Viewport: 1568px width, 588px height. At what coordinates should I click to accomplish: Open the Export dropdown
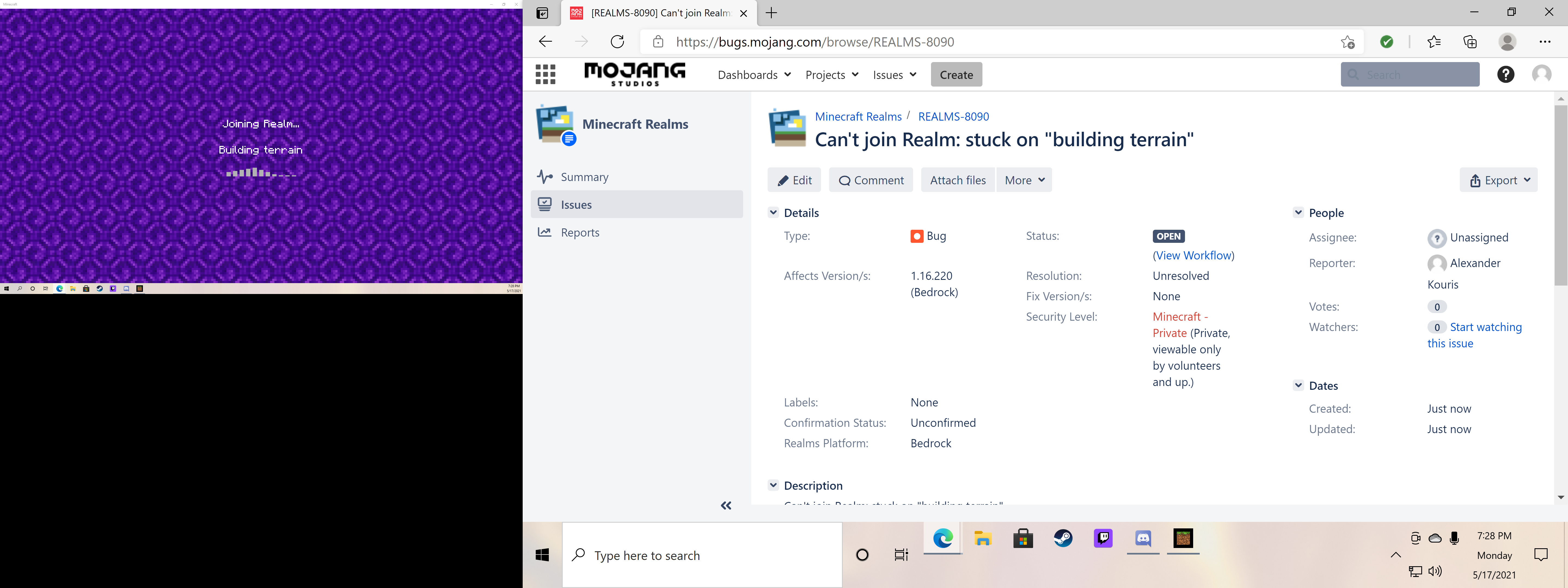tap(1499, 180)
